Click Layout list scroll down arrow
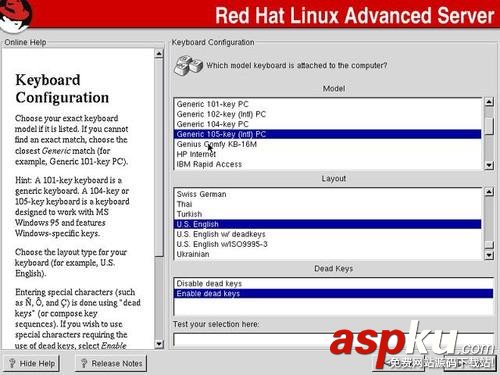Image resolution: width=500 pixels, height=375 pixels. coord(489,255)
